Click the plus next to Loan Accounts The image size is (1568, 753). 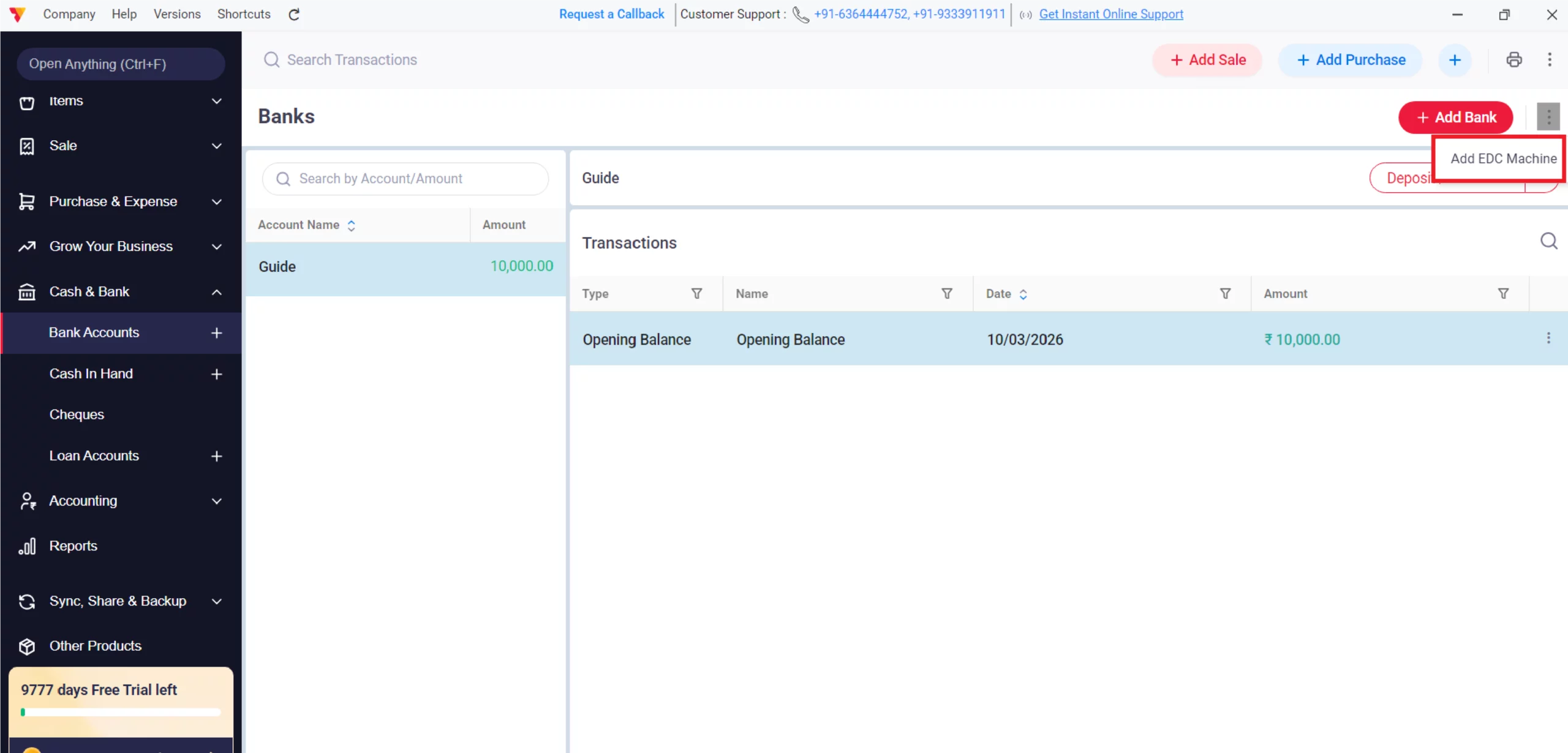(x=216, y=456)
